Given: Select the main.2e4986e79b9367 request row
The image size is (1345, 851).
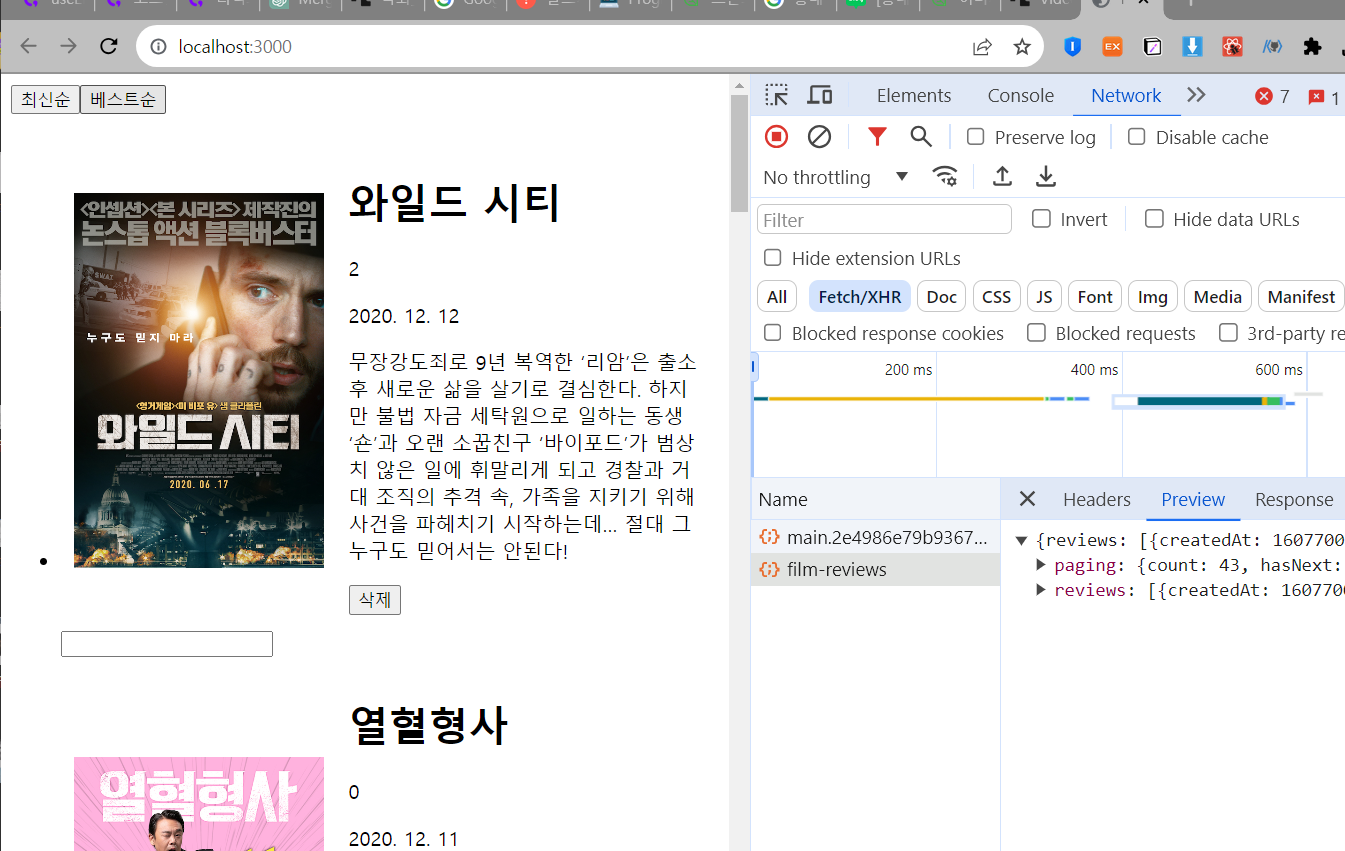Looking at the screenshot, I should [x=875, y=537].
